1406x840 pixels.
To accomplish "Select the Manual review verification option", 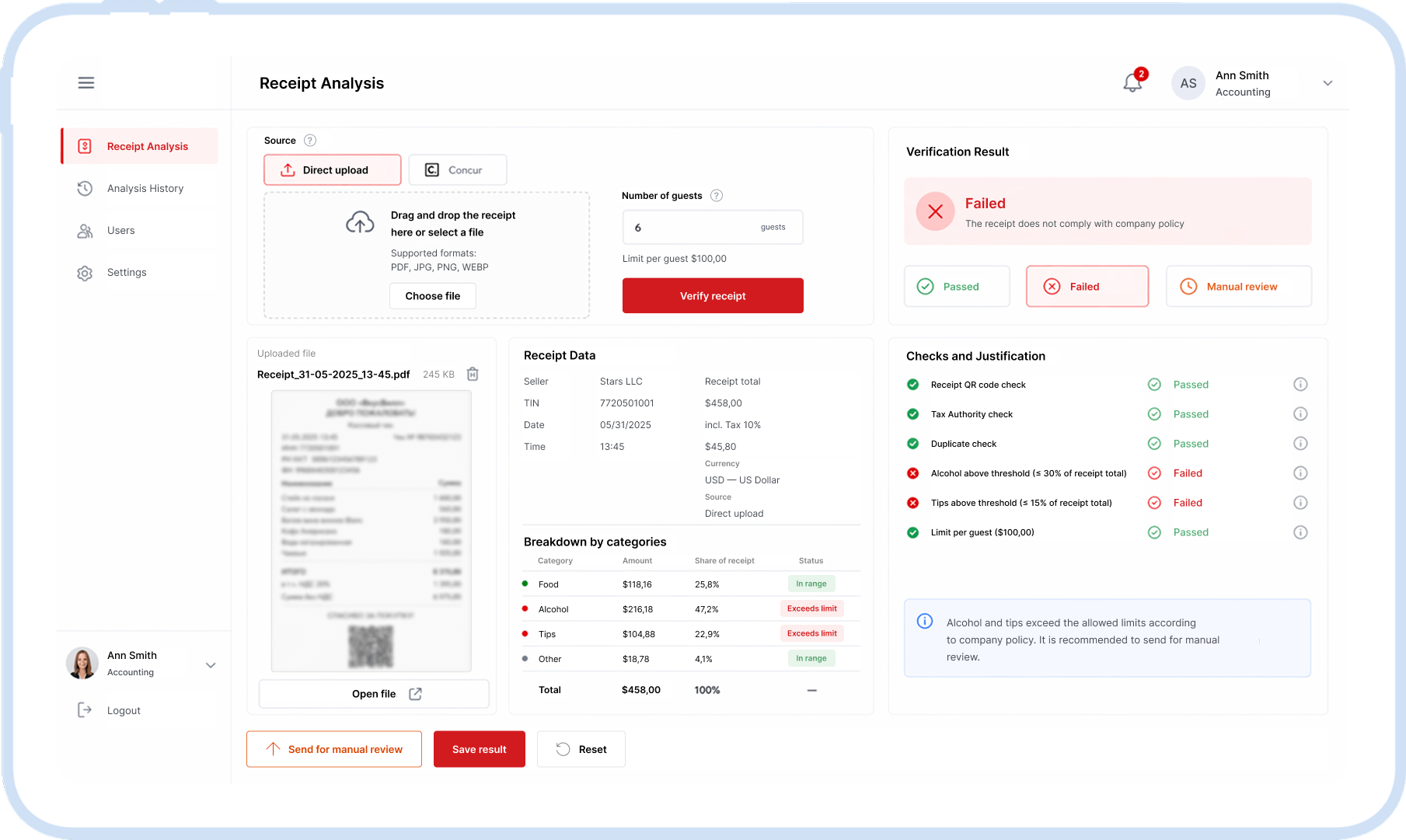I will tap(1239, 287).
